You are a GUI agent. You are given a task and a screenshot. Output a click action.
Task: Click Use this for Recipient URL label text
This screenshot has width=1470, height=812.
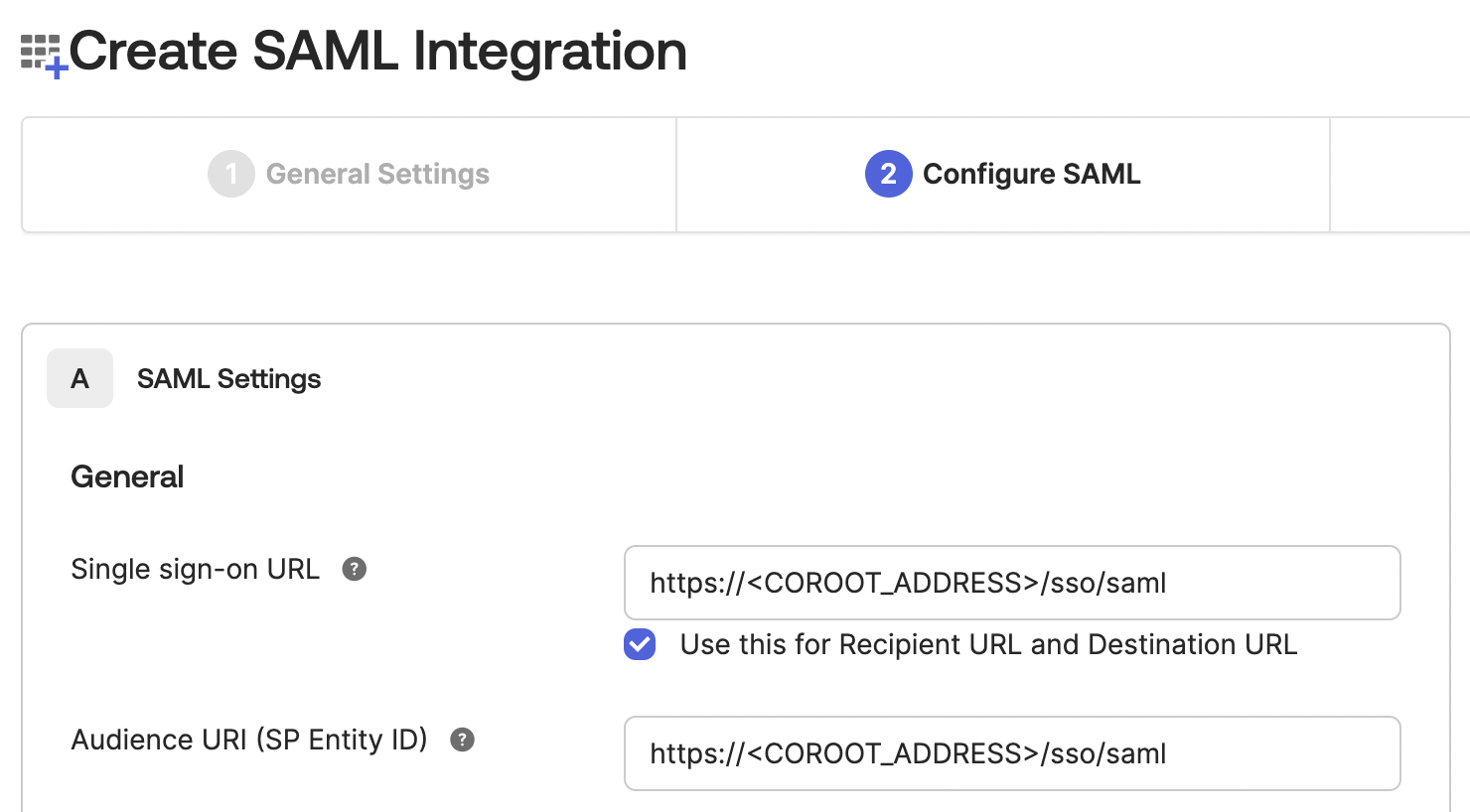(x=988, y=644)
